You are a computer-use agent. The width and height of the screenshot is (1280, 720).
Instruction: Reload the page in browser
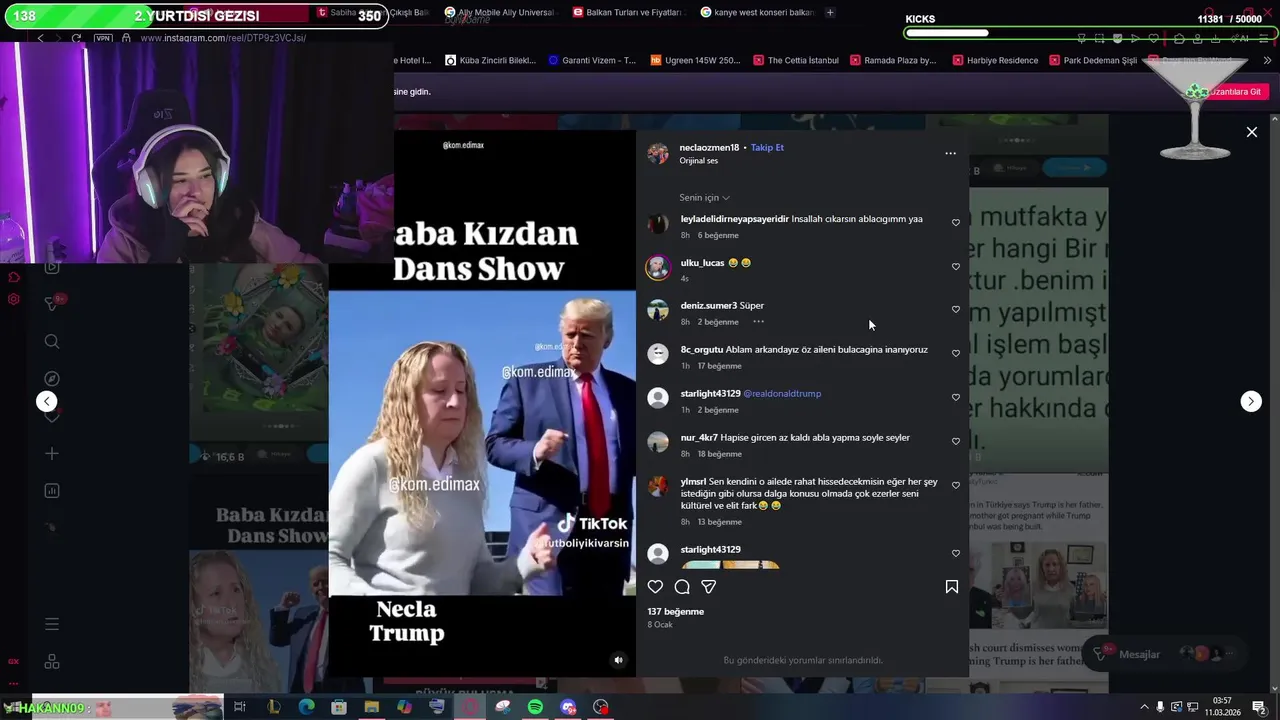[76, 38]
